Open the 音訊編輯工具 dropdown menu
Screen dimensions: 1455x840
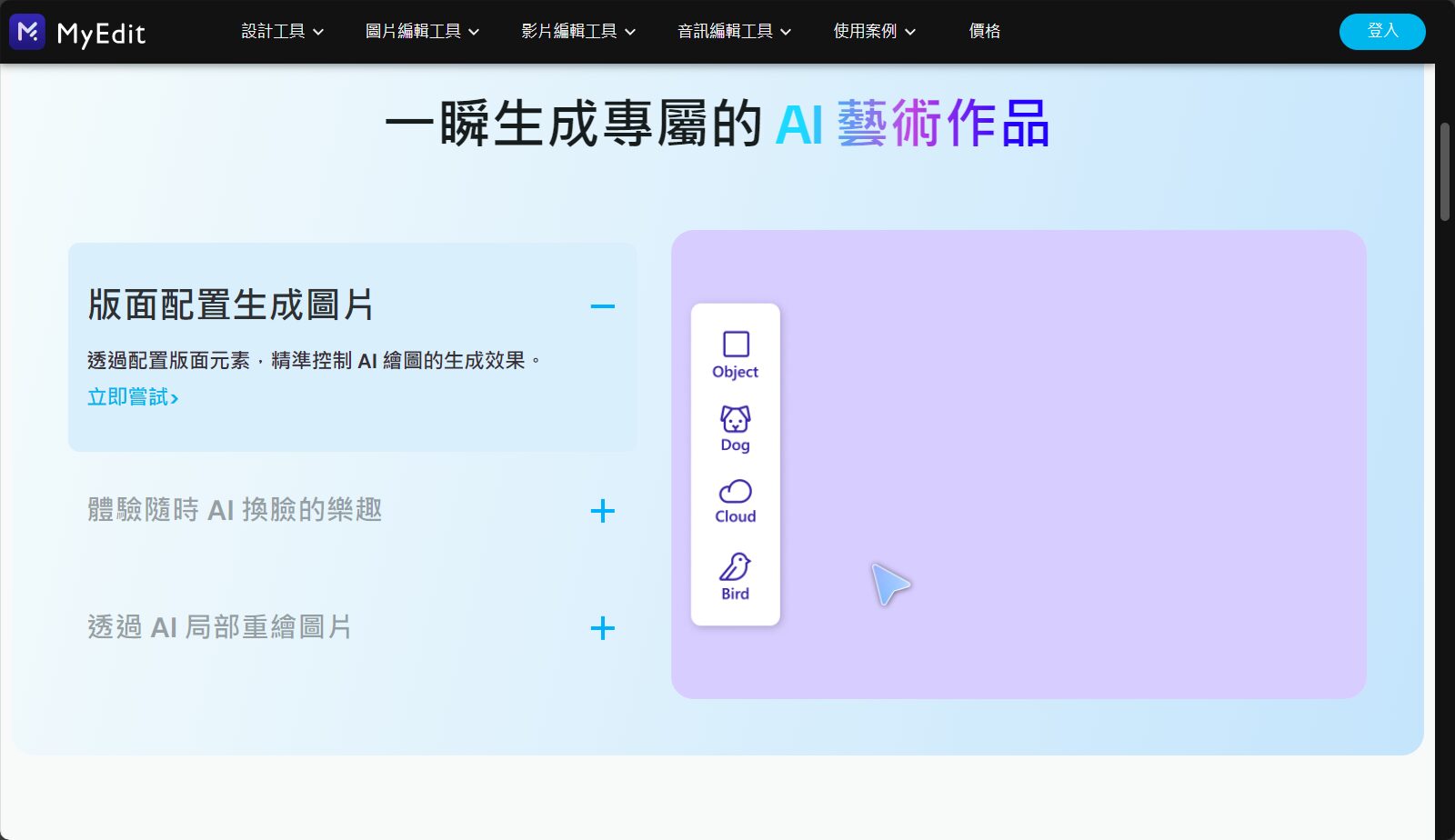pos(735,31)
